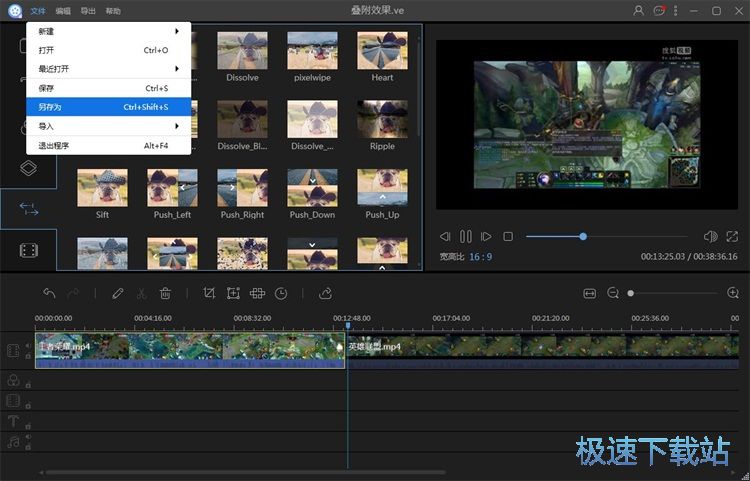Mute the music track
Viewport: 750px width, 481px height.
[28, 437]
